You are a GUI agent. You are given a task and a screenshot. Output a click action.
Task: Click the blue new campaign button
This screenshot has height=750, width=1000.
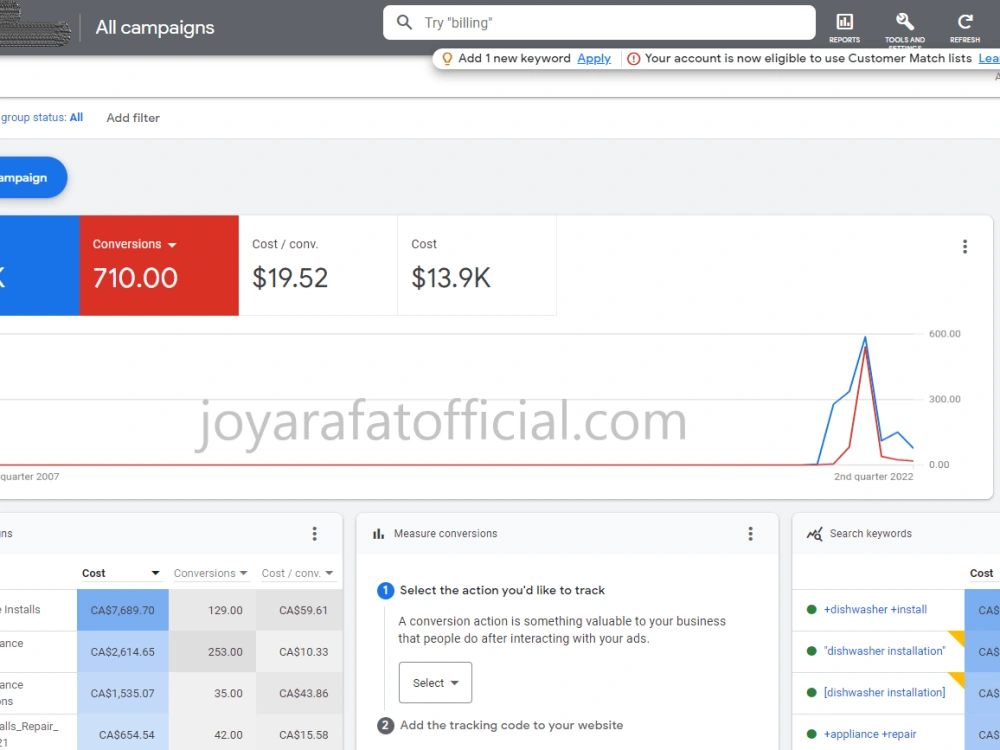point(32,177)
